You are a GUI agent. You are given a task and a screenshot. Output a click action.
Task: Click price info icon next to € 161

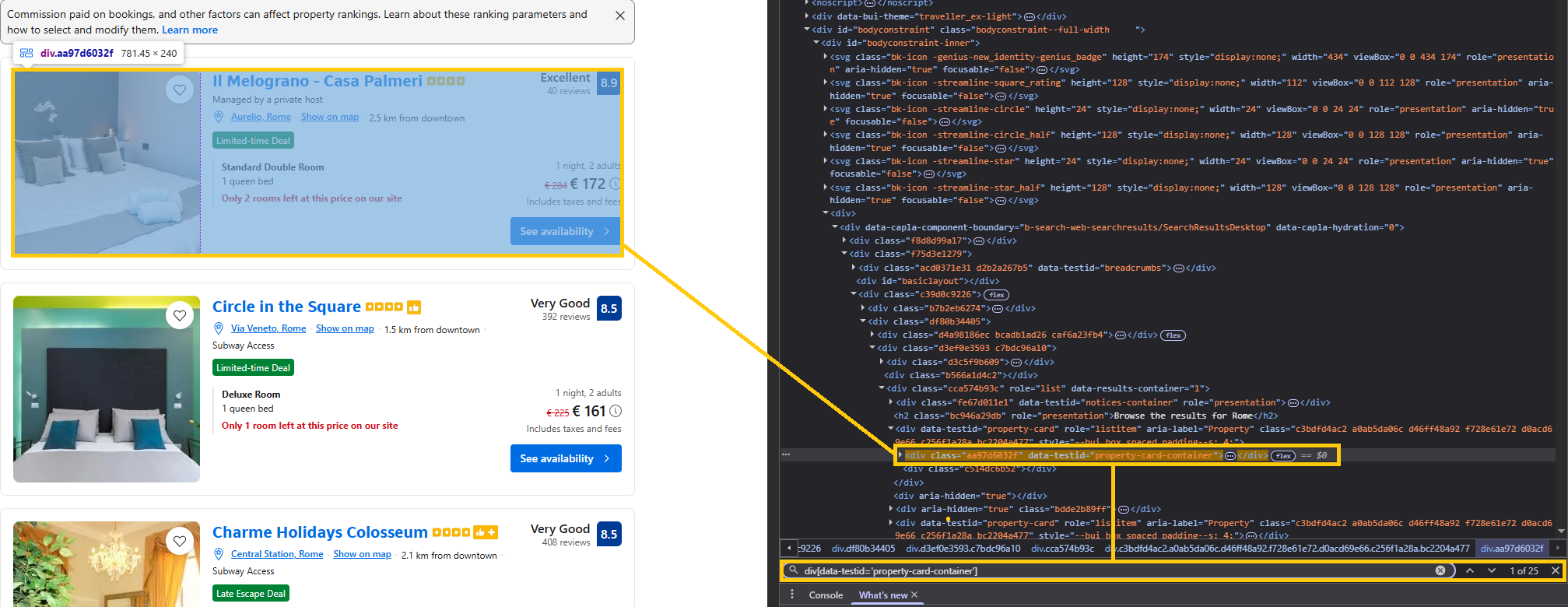click(616, 411)
